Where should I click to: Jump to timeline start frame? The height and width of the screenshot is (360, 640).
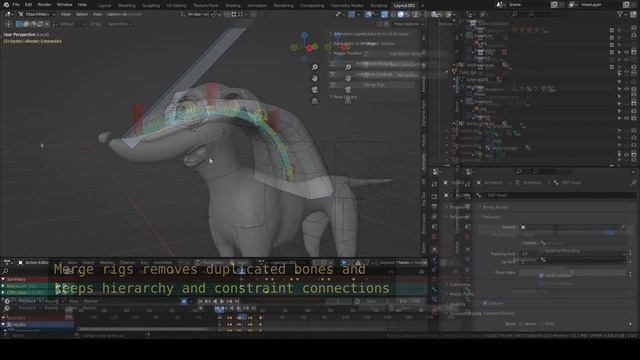[200, 301]
